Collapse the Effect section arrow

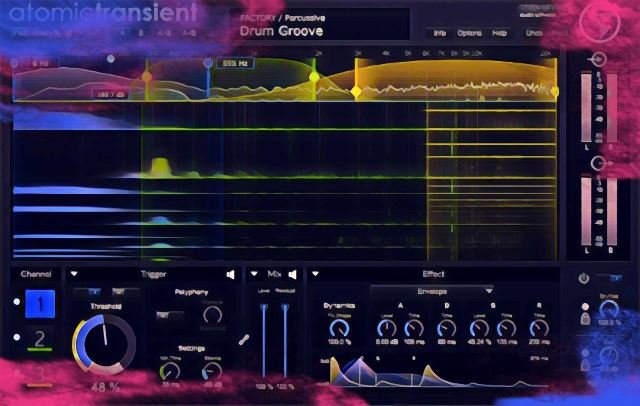coord(314,274)
